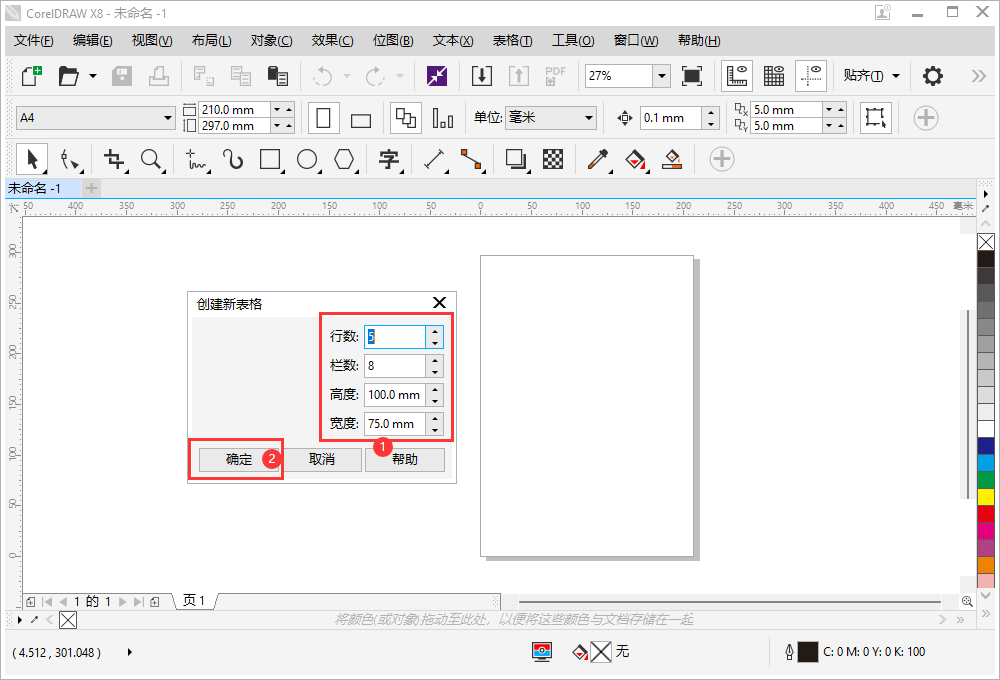Screen dimensions: 1000x680
Task: Select the Crop tool
Action: pos(115,159)
